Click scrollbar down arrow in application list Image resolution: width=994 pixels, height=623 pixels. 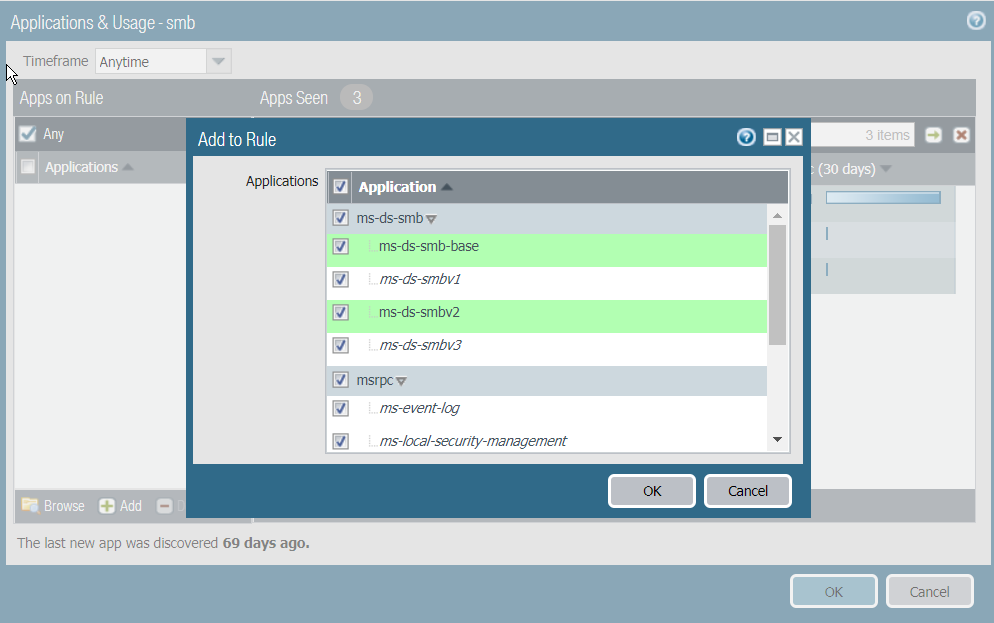[777, 439]
